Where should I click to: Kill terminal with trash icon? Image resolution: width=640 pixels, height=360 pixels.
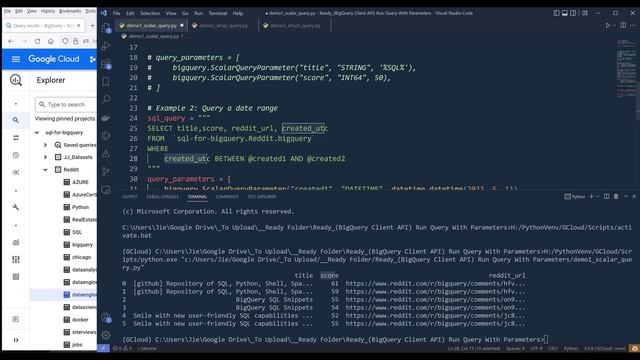click(x=616, y=197)
